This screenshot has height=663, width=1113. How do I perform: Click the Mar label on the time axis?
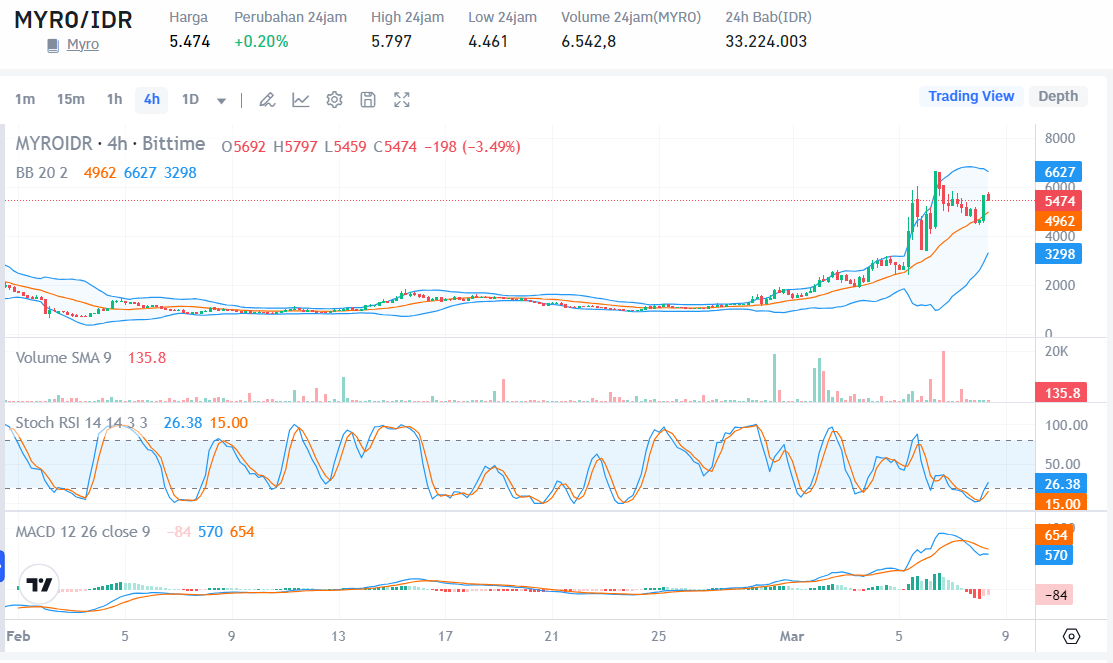[x=791, y=636]
